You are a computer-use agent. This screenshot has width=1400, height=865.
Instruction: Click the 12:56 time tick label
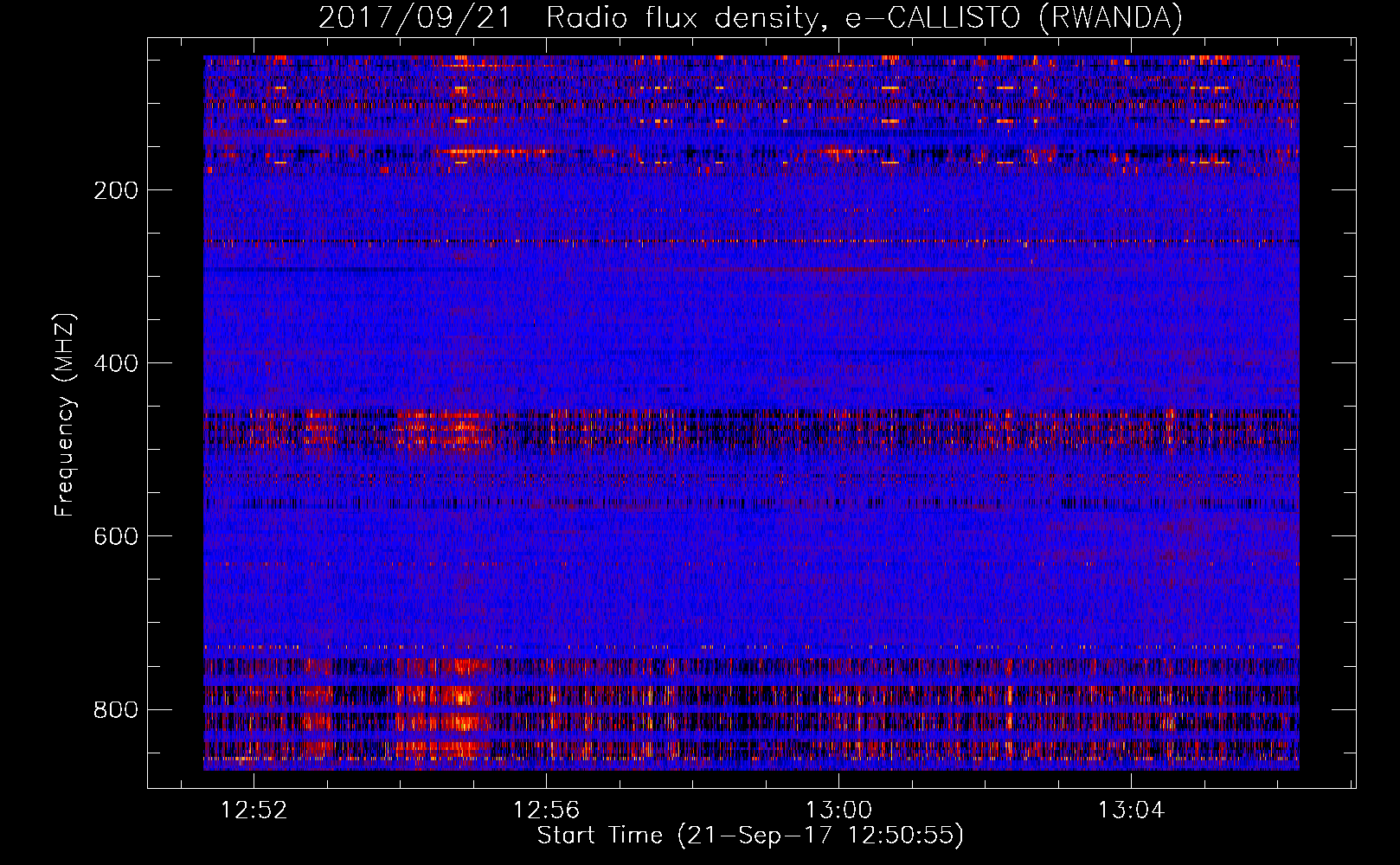point(546,811)
